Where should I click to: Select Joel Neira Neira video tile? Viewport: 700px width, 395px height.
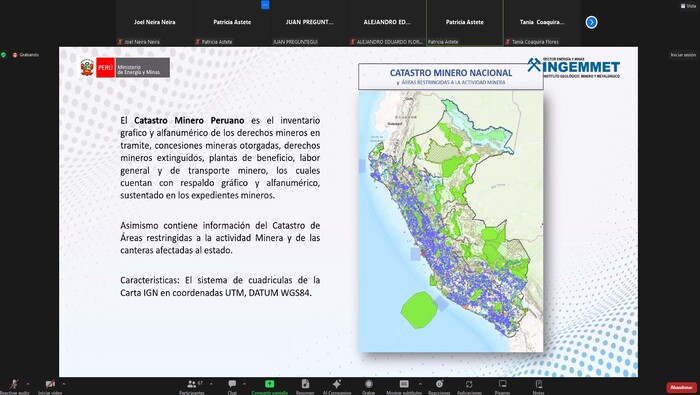[154, 23]
